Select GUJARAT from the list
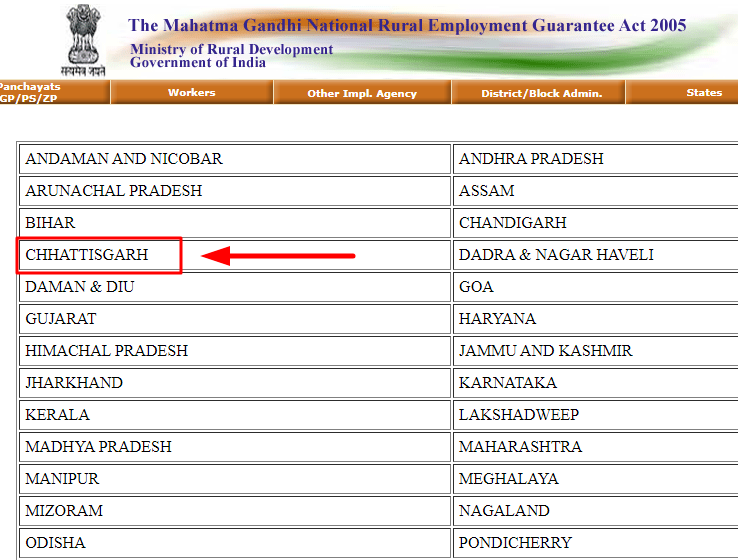Image resolution: width=738 pixels, height=560 pixels. (x=61, y=319)
